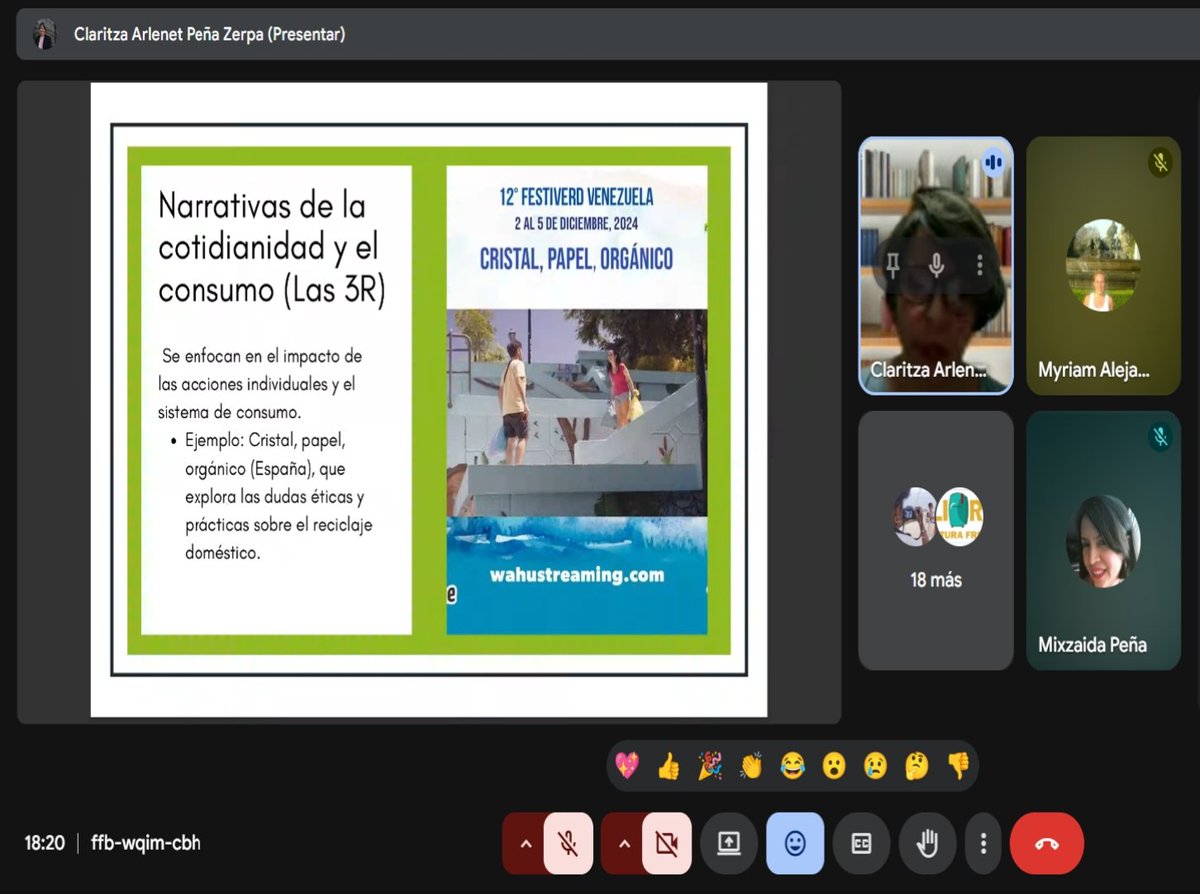Screen dimensions: 1200x894
Task: Click speaking indicator on Claritza's tile
Action: tap(993, 161)
